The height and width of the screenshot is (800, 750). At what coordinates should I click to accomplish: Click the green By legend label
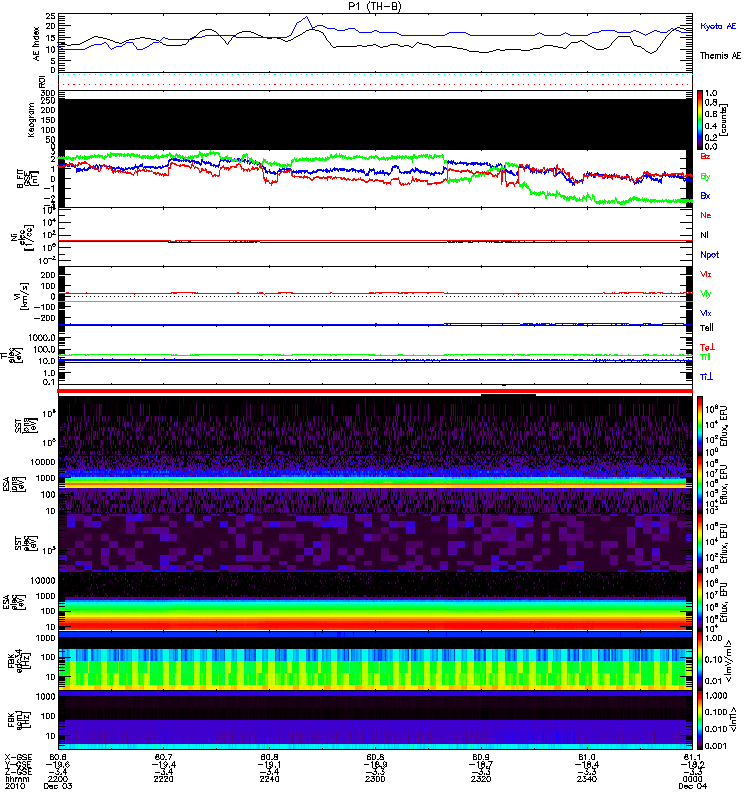(705, 177)
